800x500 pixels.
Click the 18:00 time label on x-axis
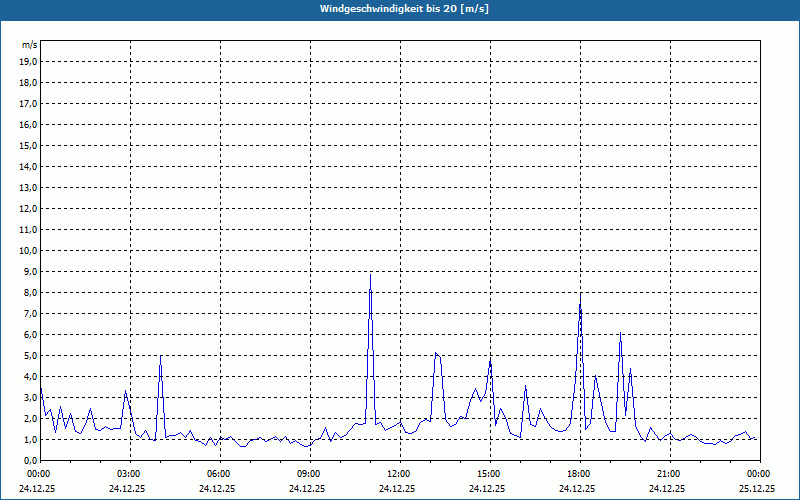578,474
